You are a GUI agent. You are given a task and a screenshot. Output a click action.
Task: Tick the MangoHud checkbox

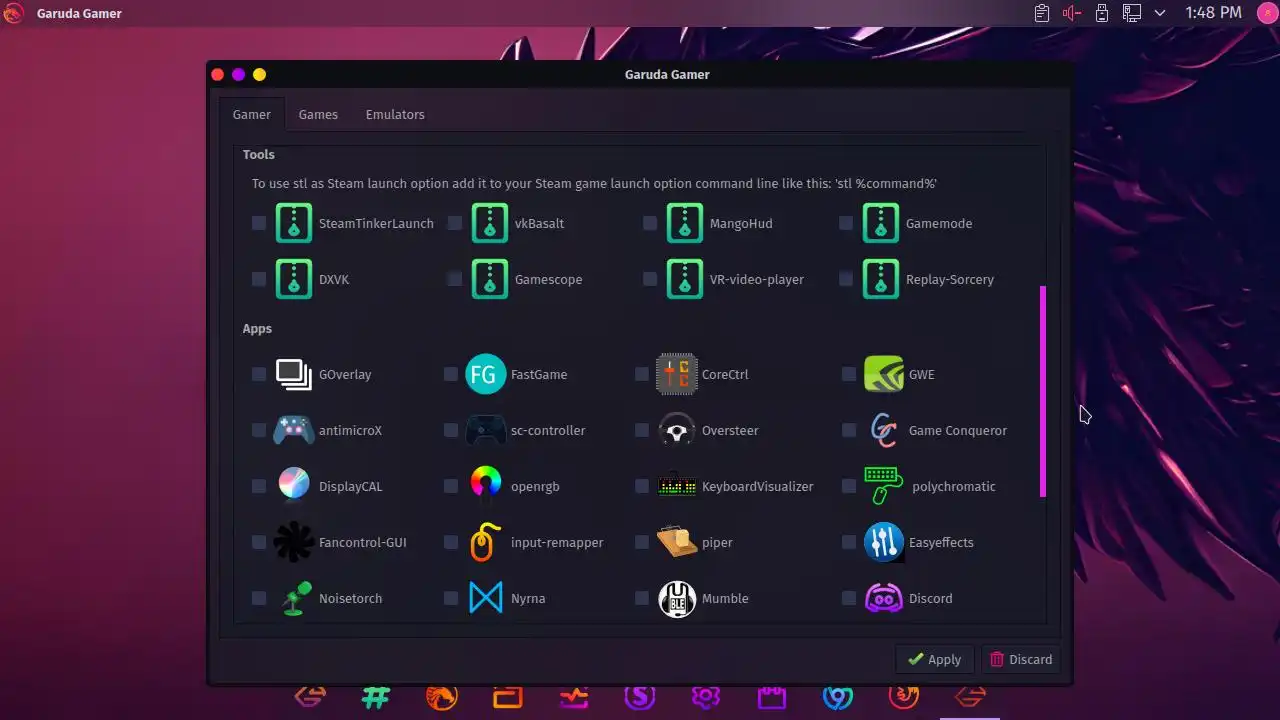click(650, 223)
